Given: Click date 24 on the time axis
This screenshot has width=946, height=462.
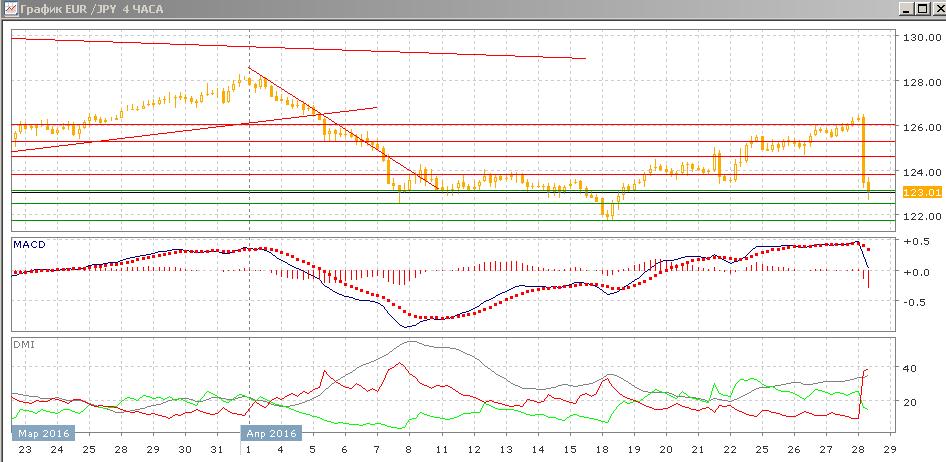Looking at the screenshot, I should click(x=57, y=450).
